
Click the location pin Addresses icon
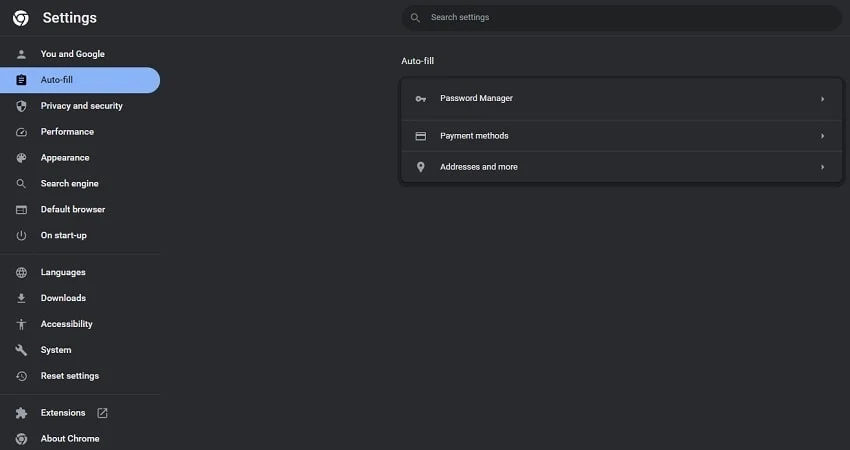tap(420, 167)
